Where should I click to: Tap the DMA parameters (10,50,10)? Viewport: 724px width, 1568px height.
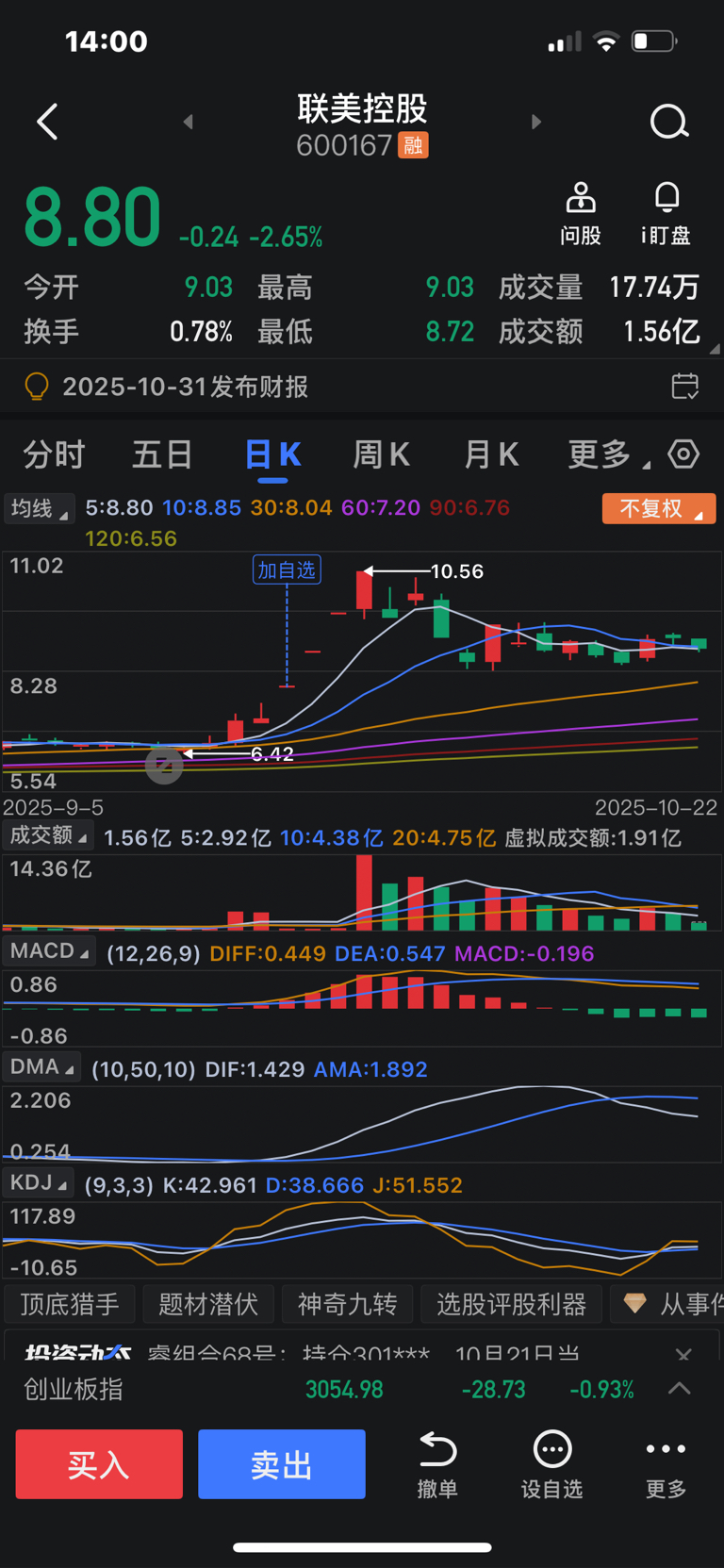click(143, 1069)
